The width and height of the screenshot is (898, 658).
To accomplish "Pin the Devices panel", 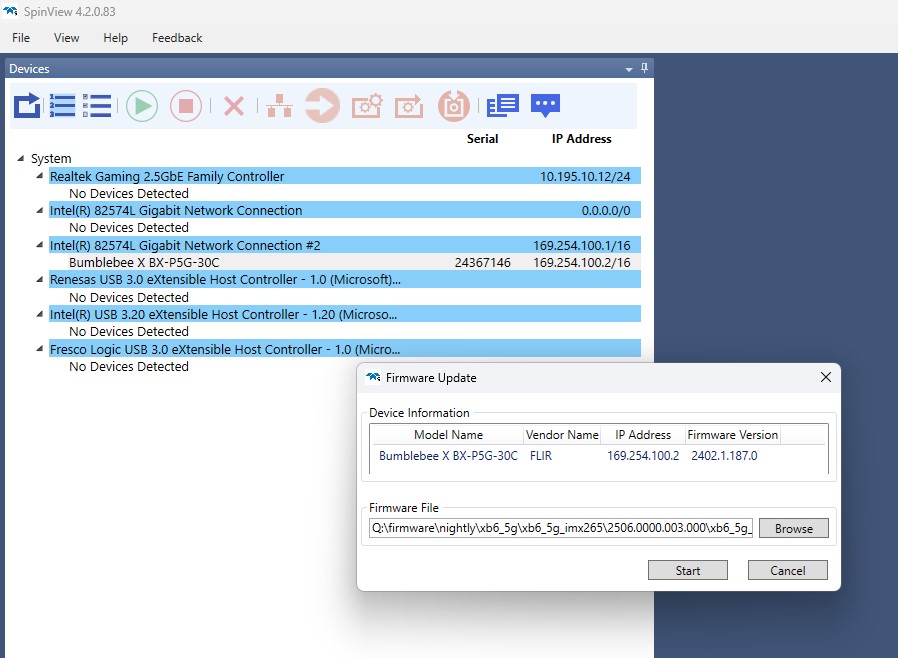I will (644, 68).
